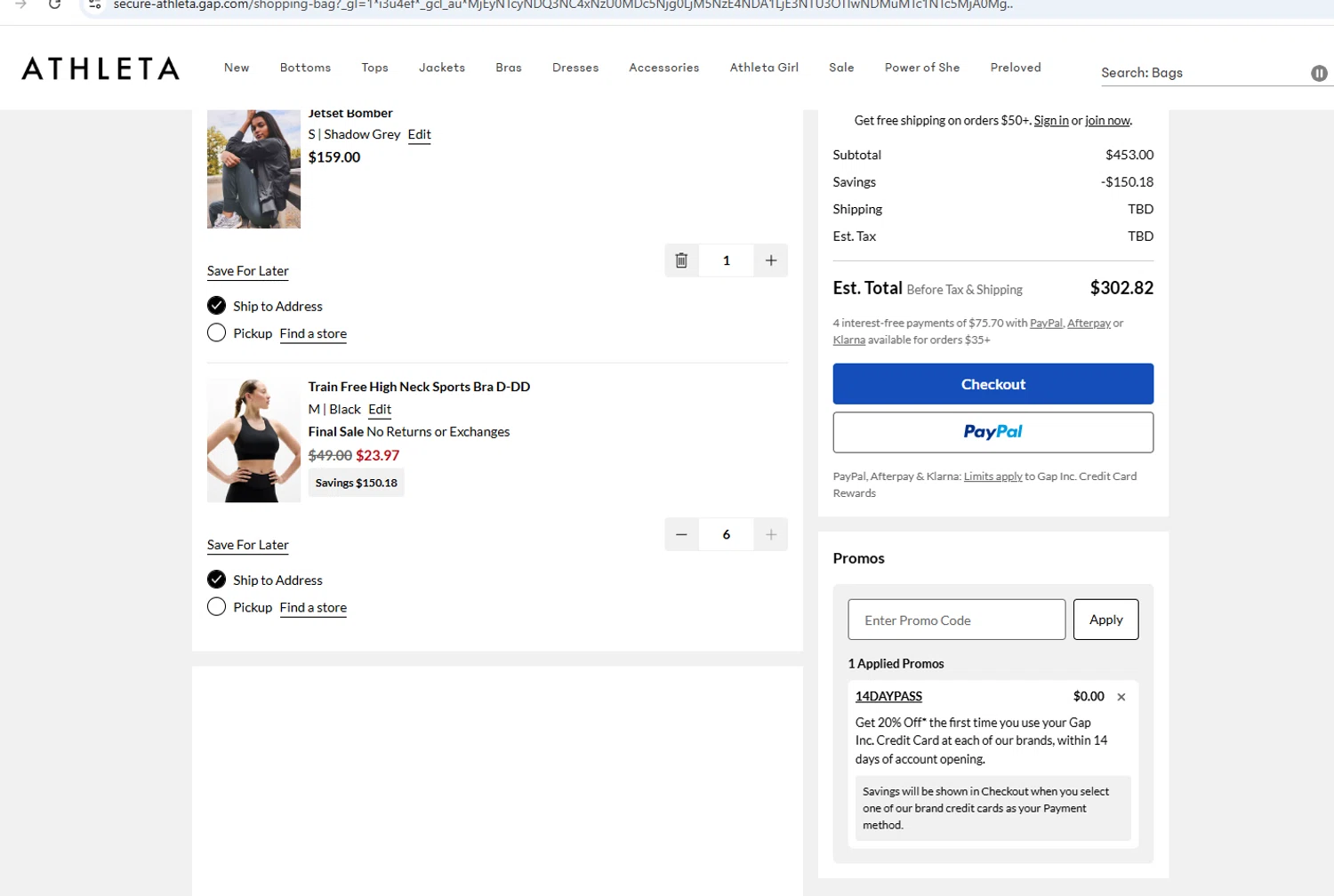Click the join now link

(x=1107, y=121)
